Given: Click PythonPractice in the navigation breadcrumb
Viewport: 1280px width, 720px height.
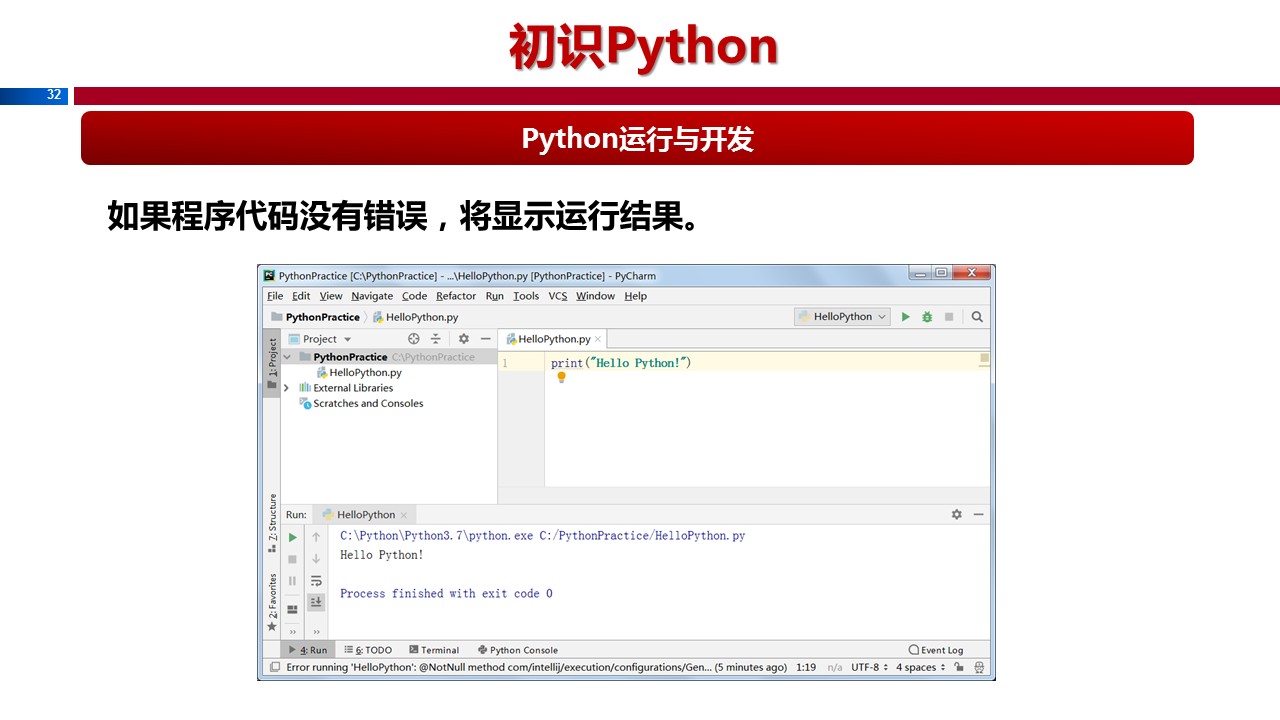Looking at the screenshot, I should tap(315, 317).
